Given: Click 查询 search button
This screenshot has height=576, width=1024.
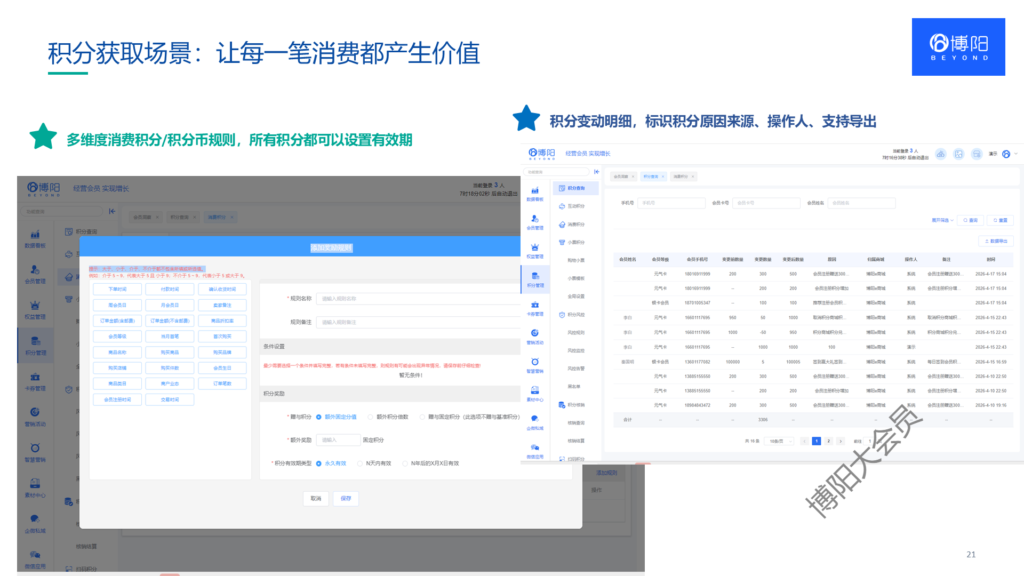Looking at the screenshot, I should click(x=970, y=220).
